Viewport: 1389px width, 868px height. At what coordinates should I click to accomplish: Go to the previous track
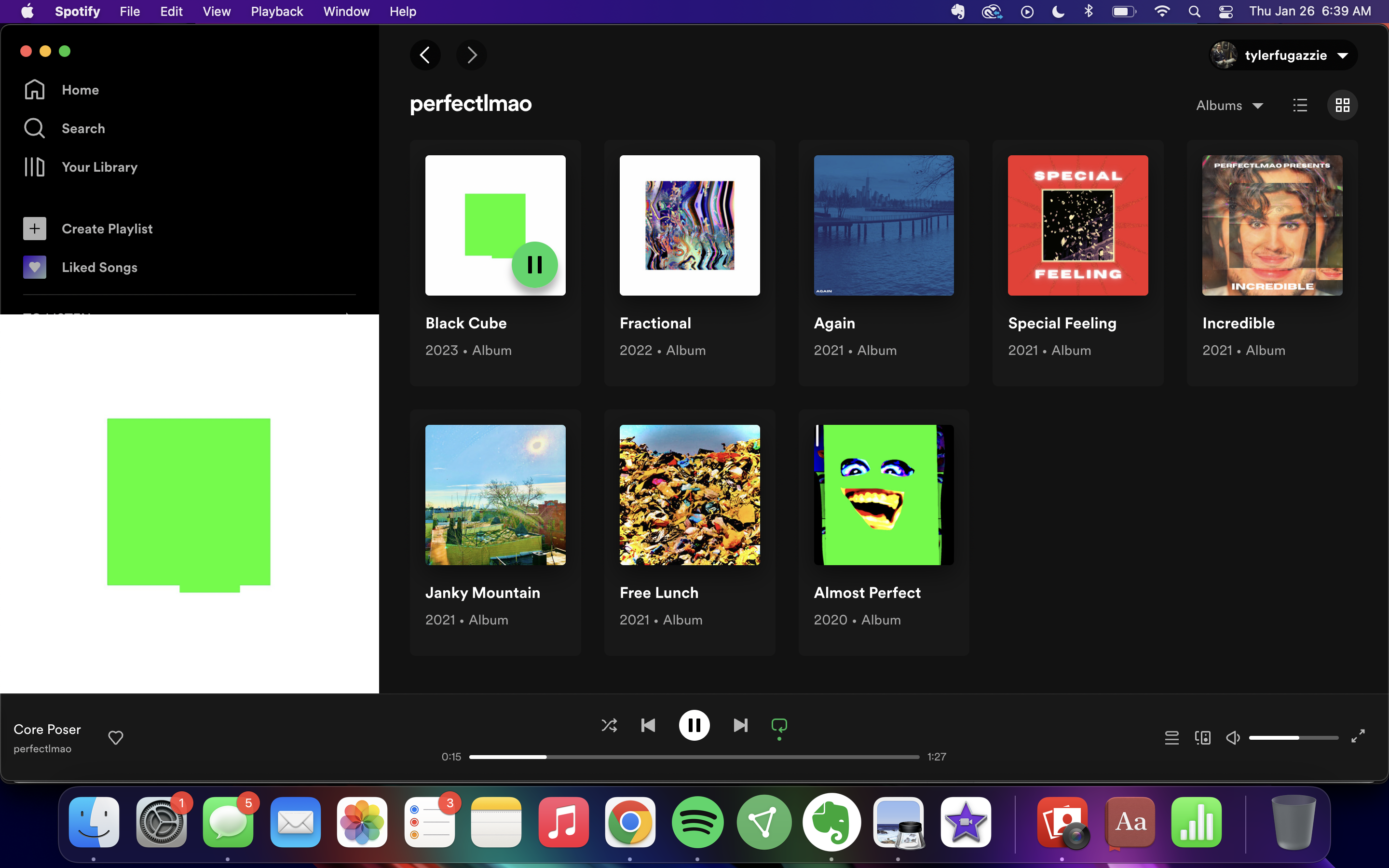pos(648,726)
